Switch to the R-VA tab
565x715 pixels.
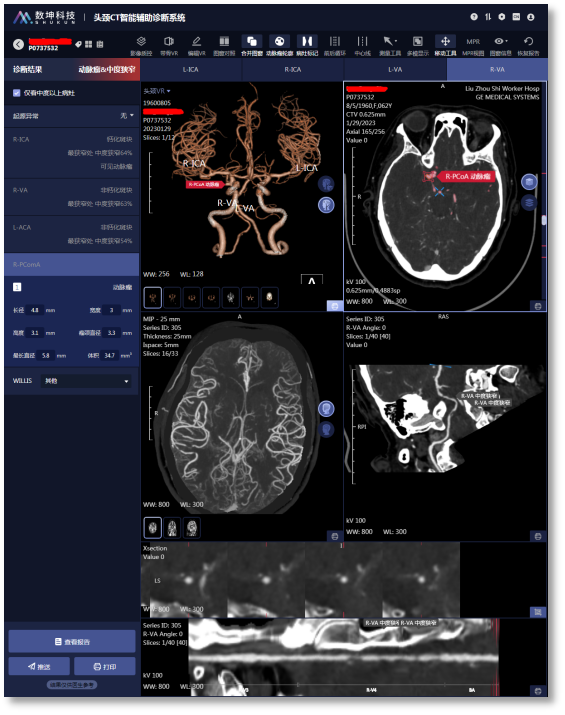[497, 70]
